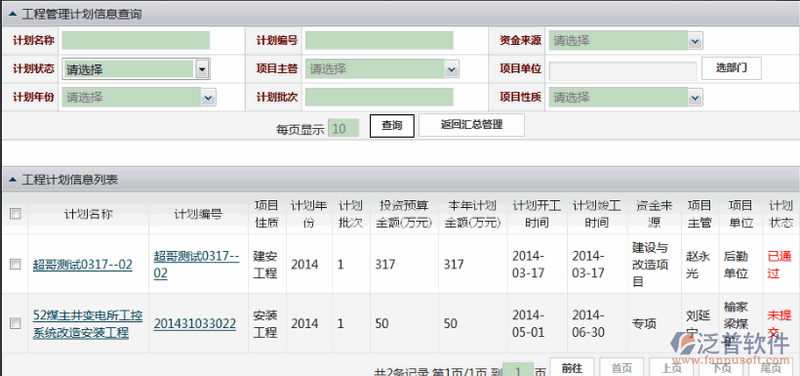The height and width of the screenshot is (376, 800).
Task: Check the 52煤主井变电所 row checkbox
Action: pos(15,323)
